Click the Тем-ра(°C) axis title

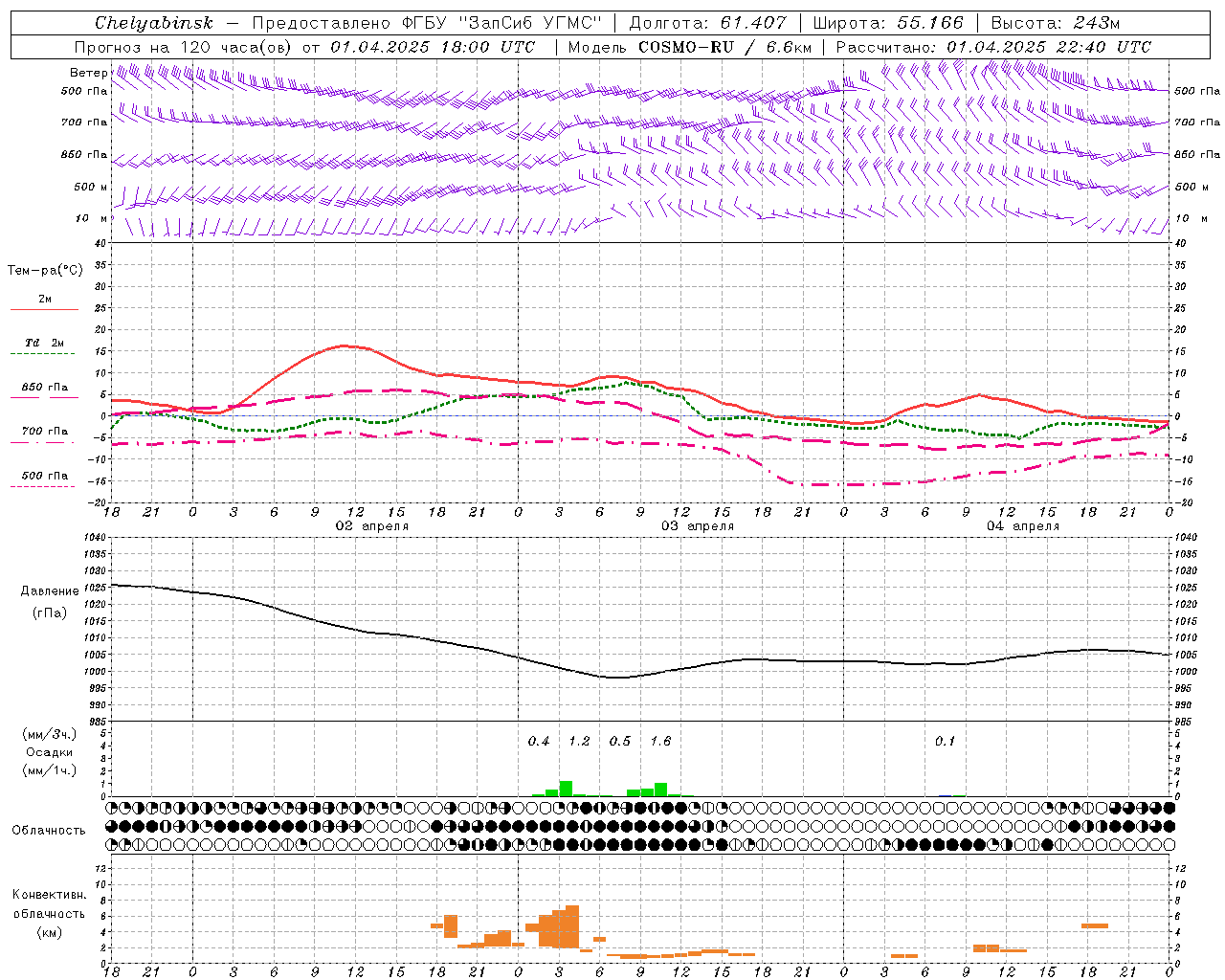45,271
